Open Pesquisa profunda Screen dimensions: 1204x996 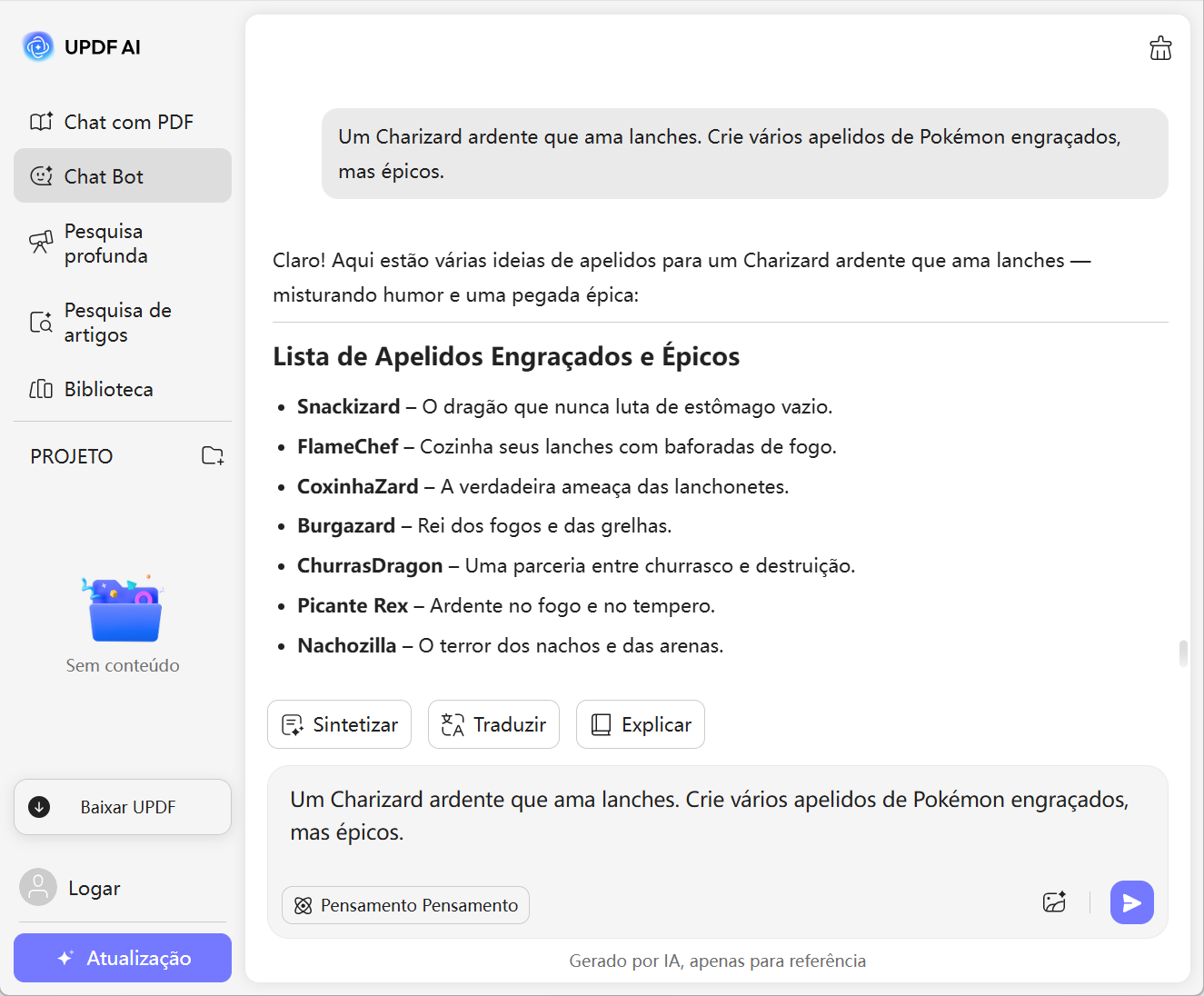pyautogui.click(x=123, y=244)
